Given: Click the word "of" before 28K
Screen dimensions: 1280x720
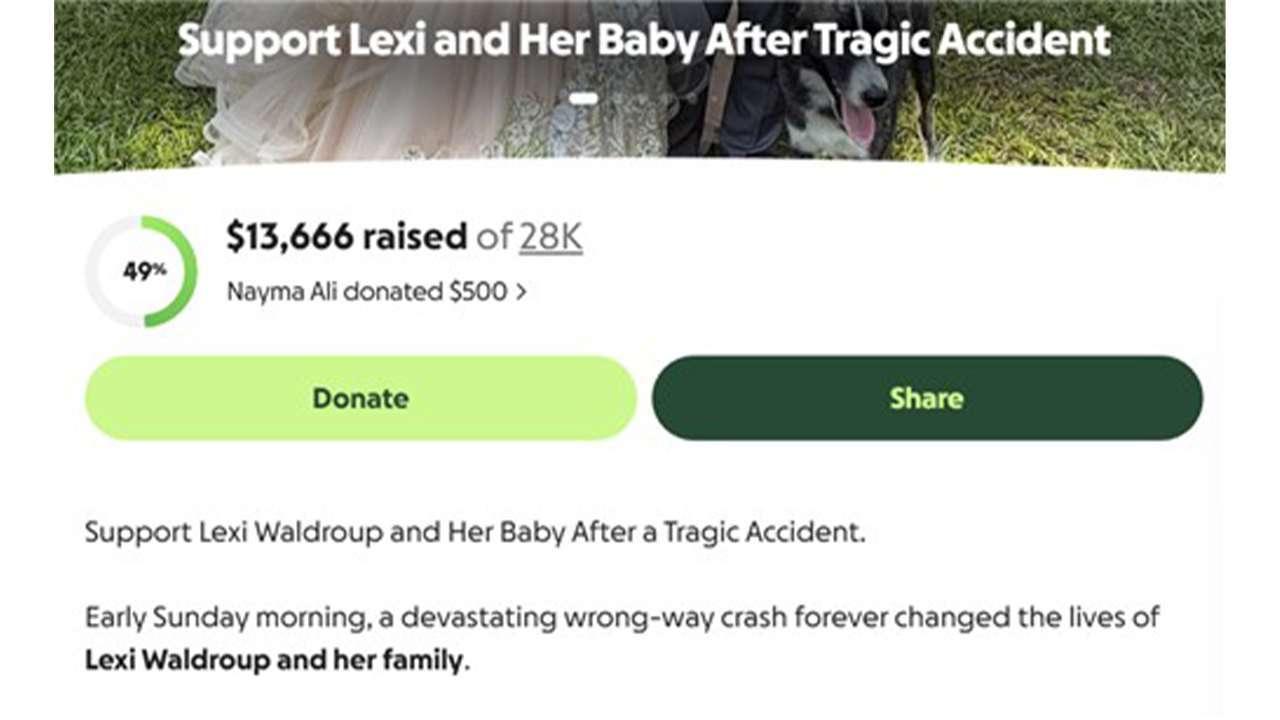Looking at the screenshot, I should click(494, 237).
